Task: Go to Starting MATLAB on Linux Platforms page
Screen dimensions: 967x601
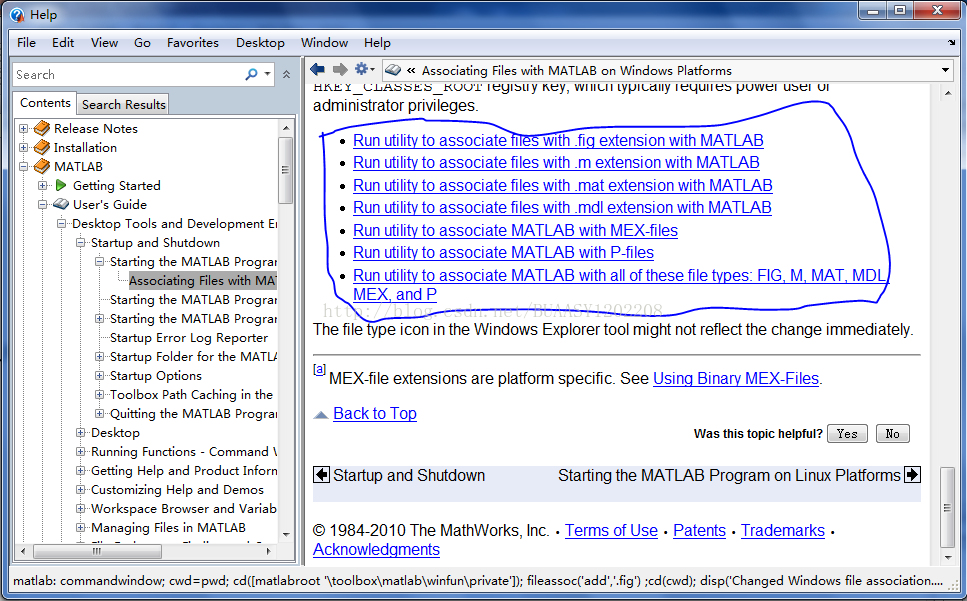Action: (729, 475)
